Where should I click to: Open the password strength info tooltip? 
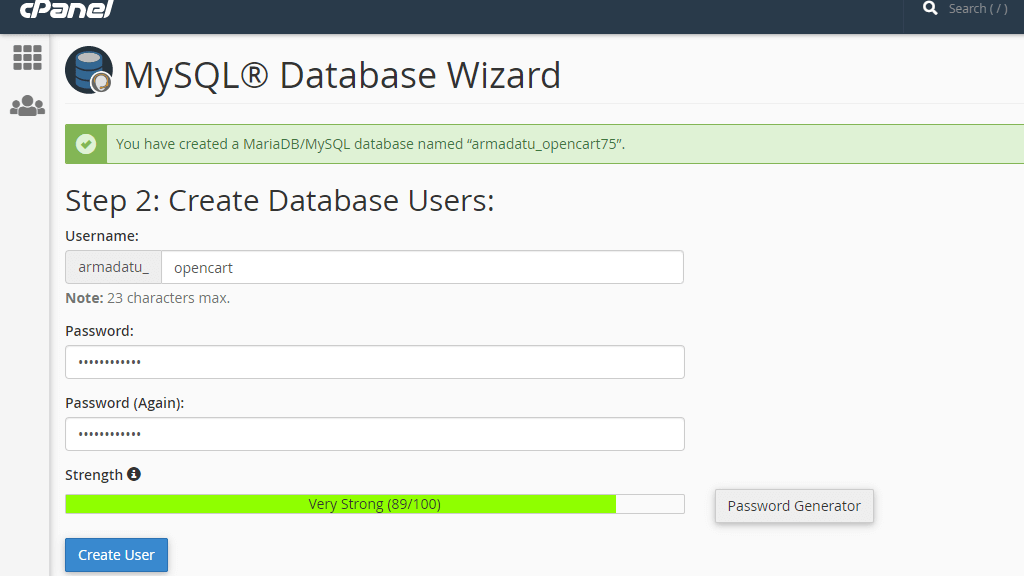pos(134,473)
